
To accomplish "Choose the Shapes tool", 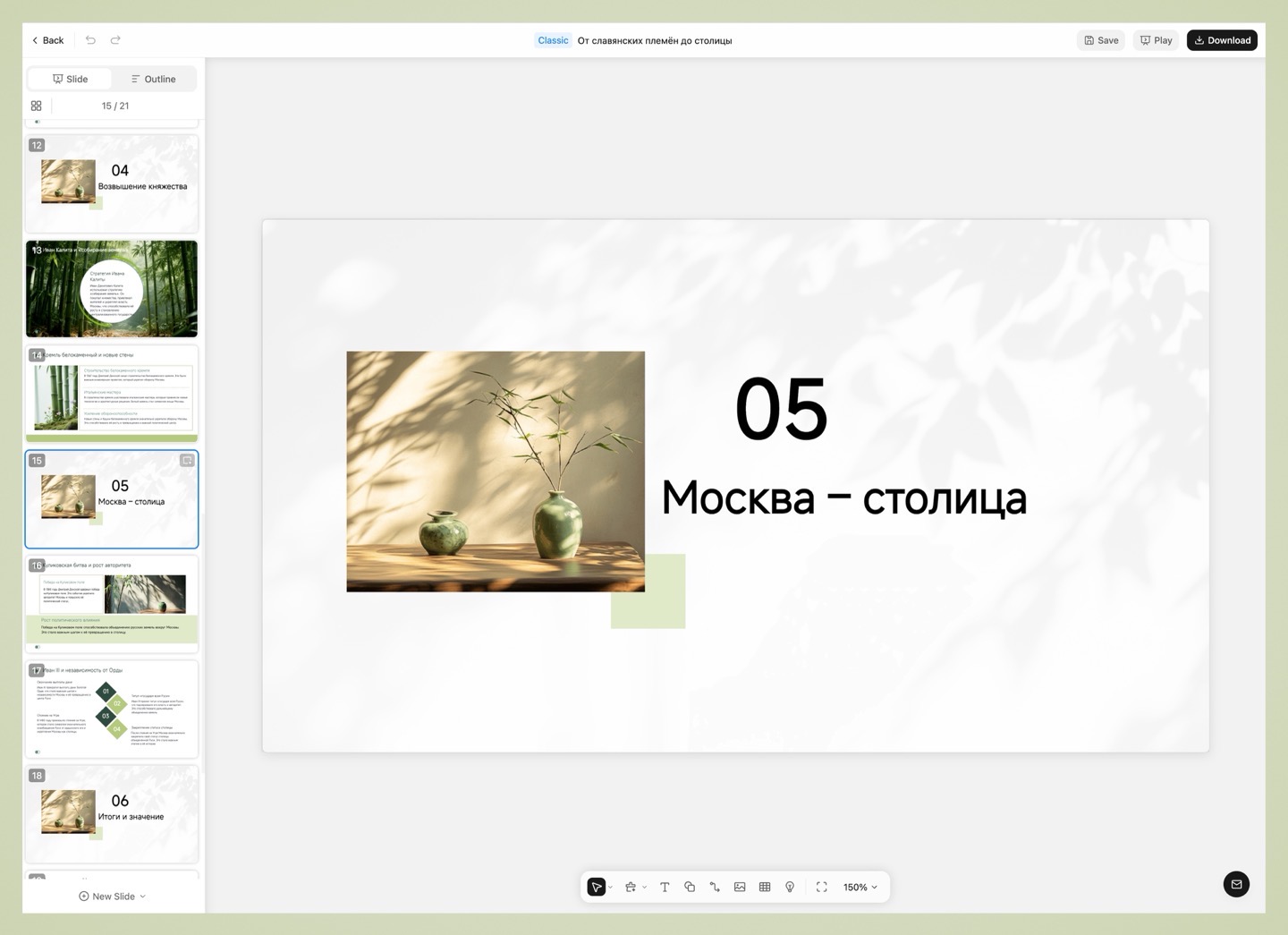I will (x=690, y=887).
